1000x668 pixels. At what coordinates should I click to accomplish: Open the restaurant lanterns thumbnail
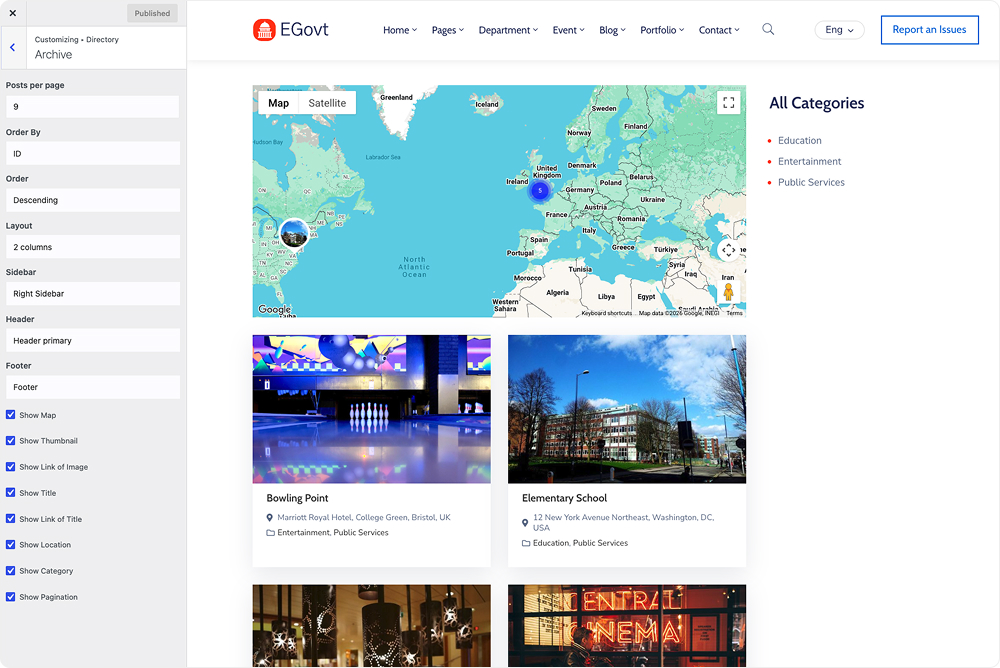372,626
